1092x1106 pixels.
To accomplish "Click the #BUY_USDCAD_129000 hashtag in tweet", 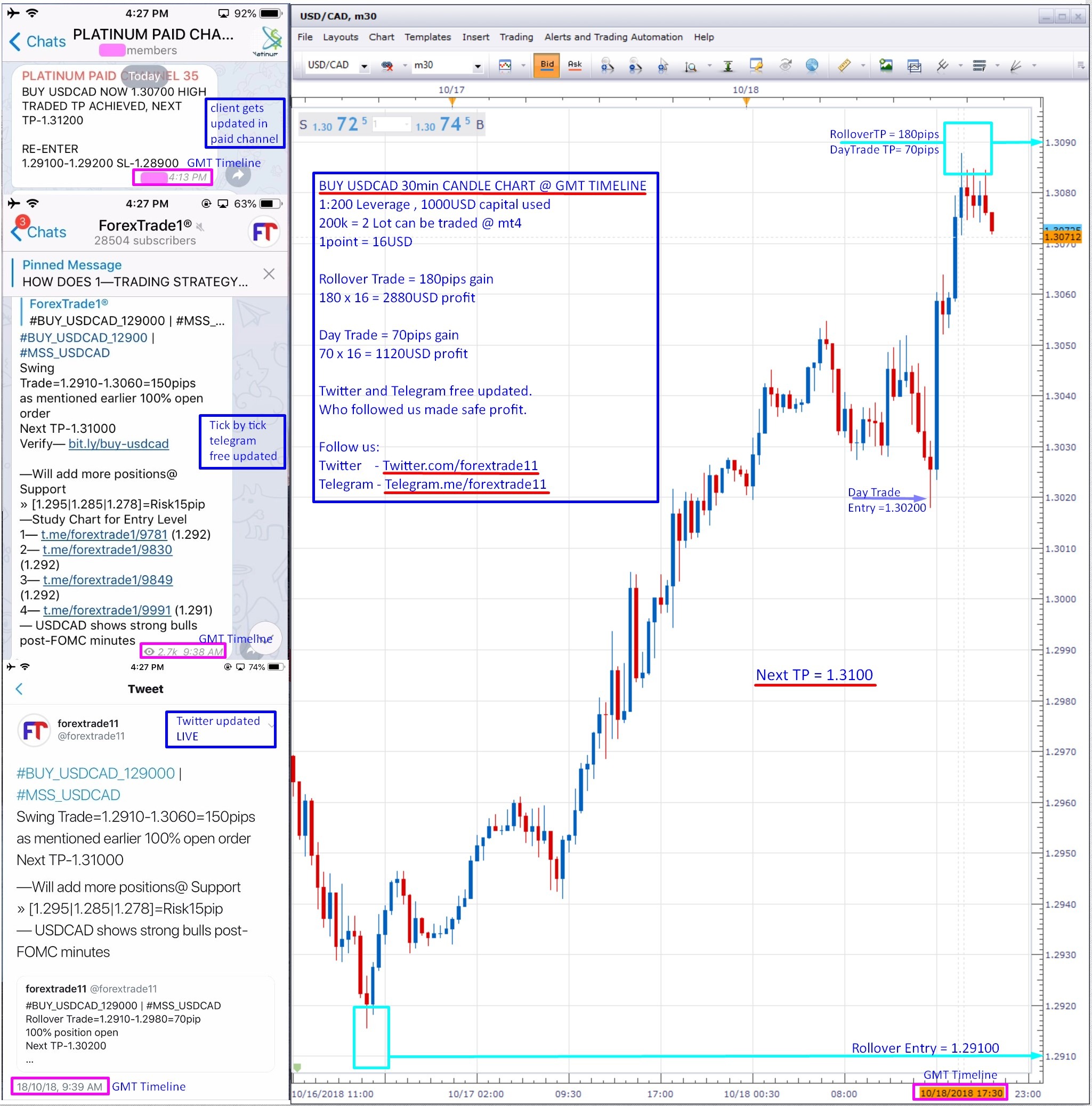I will click(95, 773).
